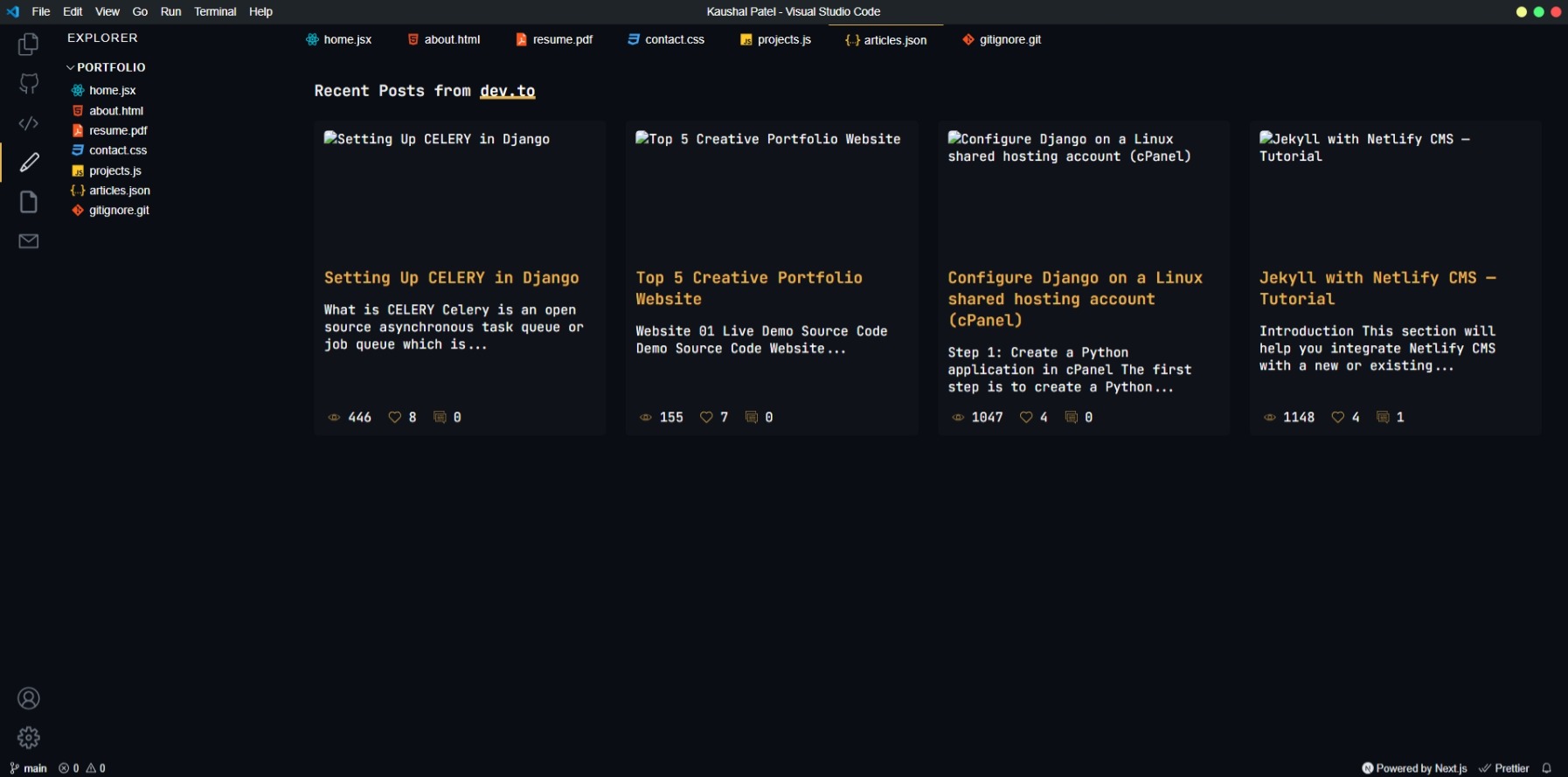Open the Explorer files icon in activity bar
1568x777 pixels.
click(29, 44)
